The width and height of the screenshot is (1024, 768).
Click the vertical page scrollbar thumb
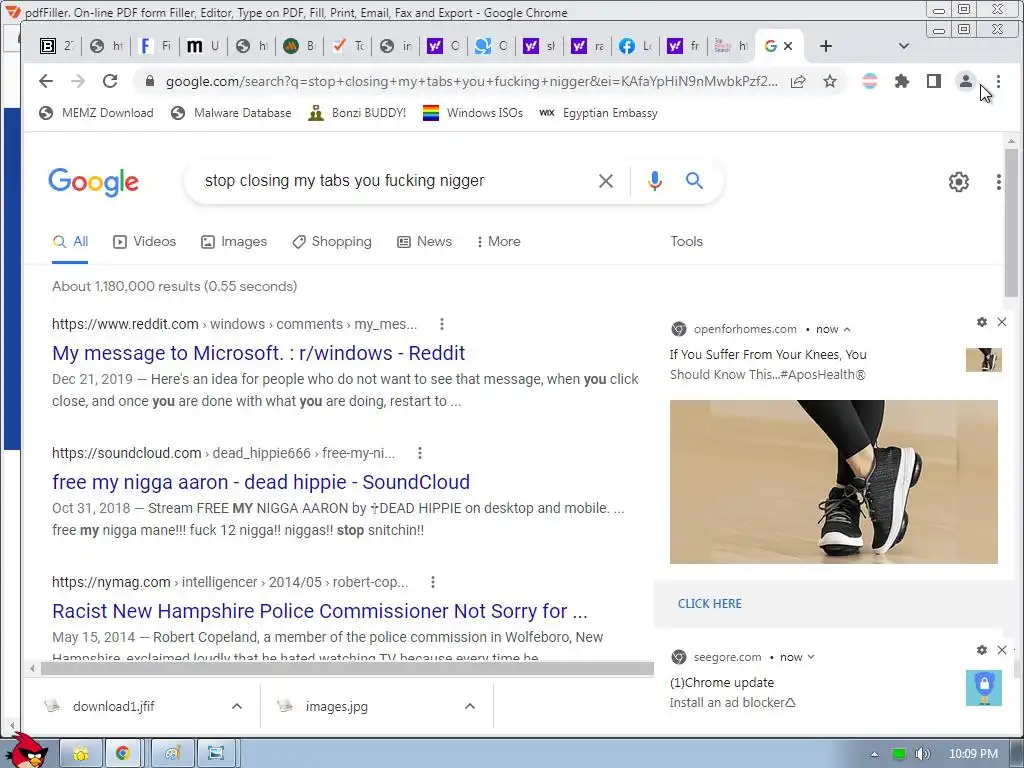pos(1011,222)
